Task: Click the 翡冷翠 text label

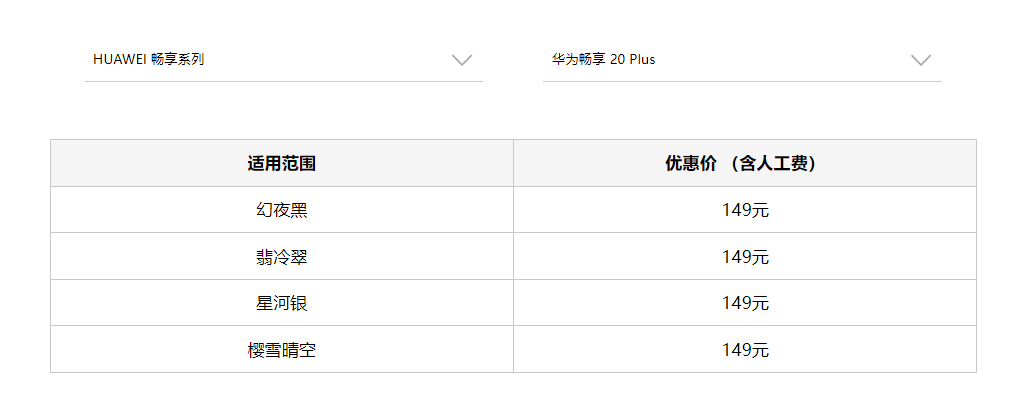Action: click(x=282, y=257)
